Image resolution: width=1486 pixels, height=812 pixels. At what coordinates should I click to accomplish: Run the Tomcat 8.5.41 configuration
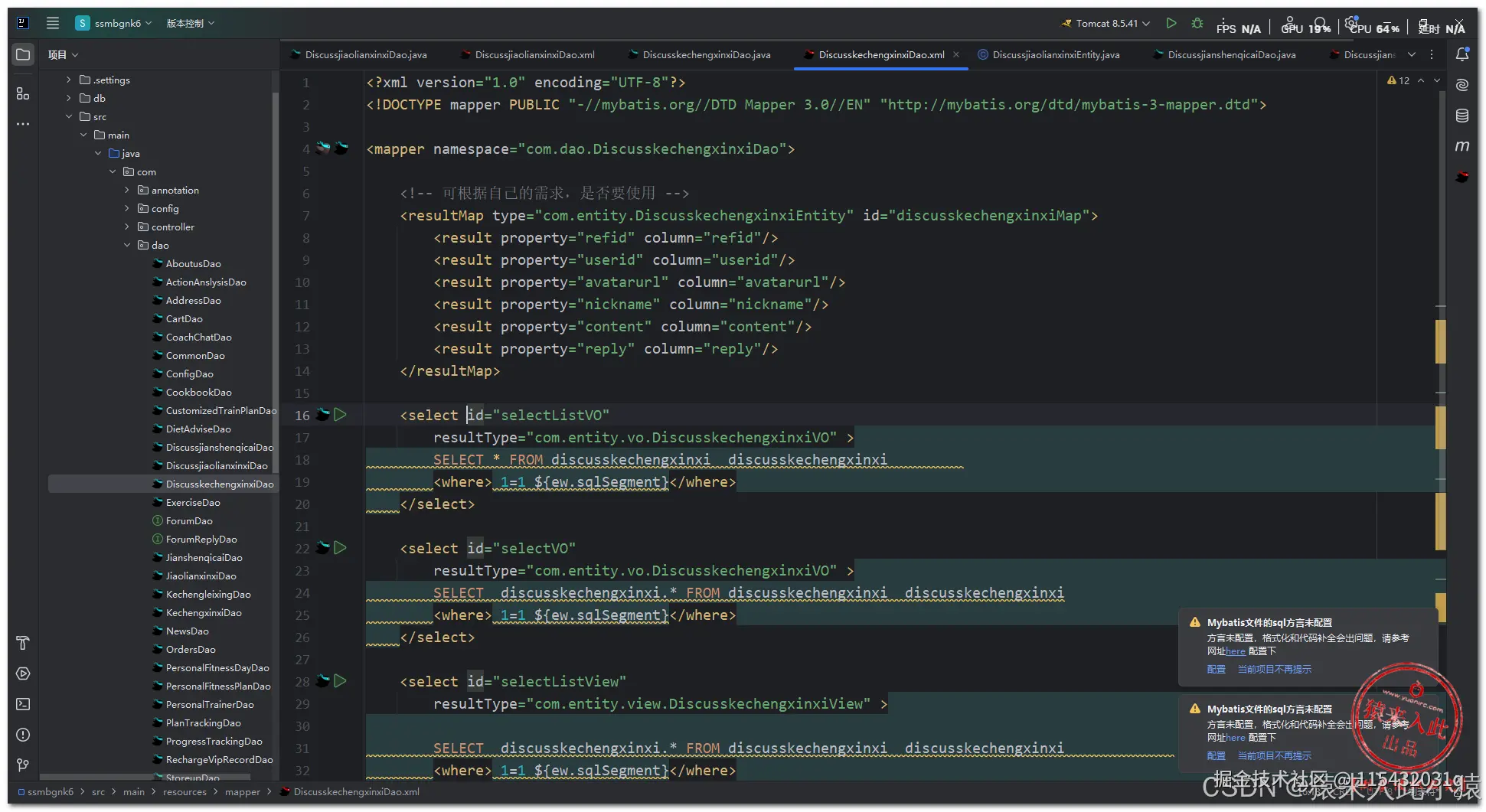[x=1171, y=23]
